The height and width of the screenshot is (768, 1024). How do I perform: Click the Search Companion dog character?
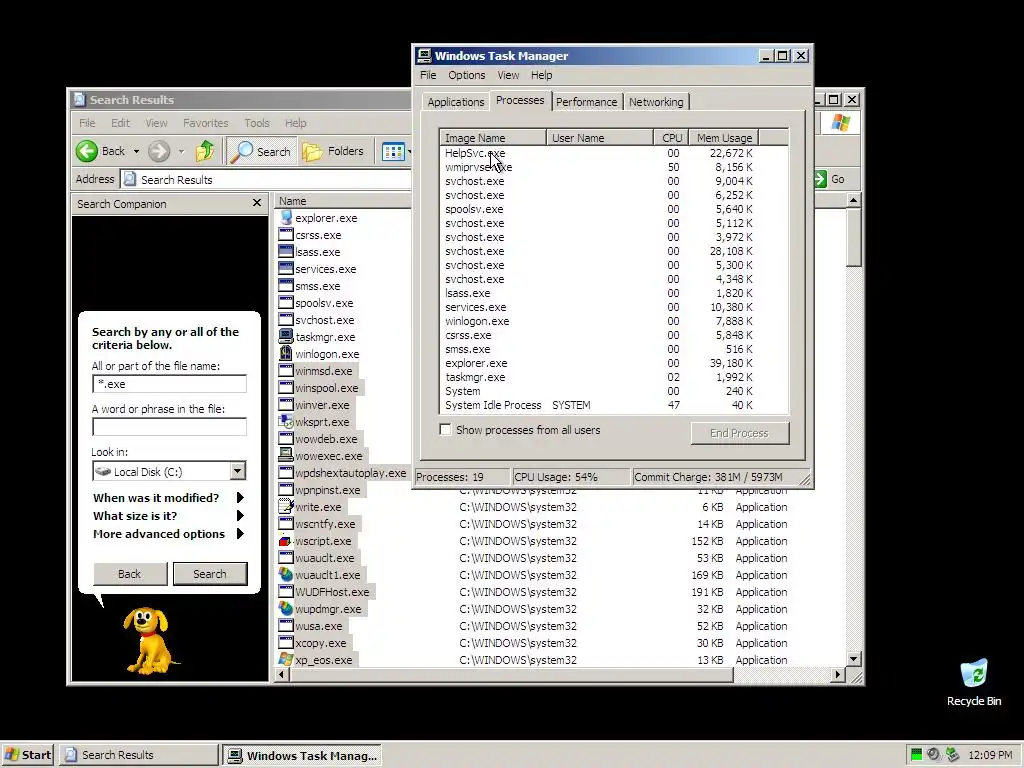click(150, 641)
